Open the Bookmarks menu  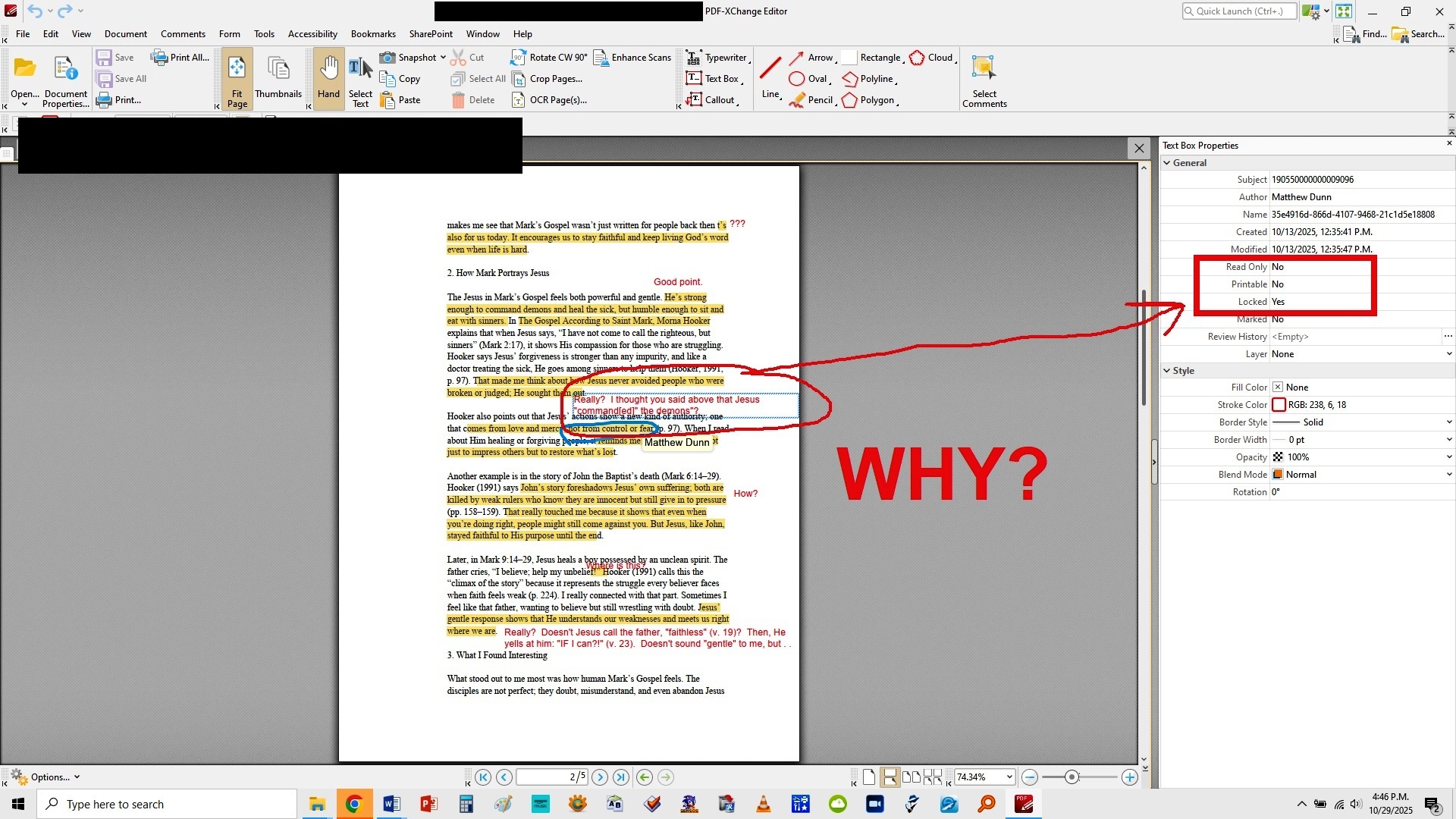[373, 34]
